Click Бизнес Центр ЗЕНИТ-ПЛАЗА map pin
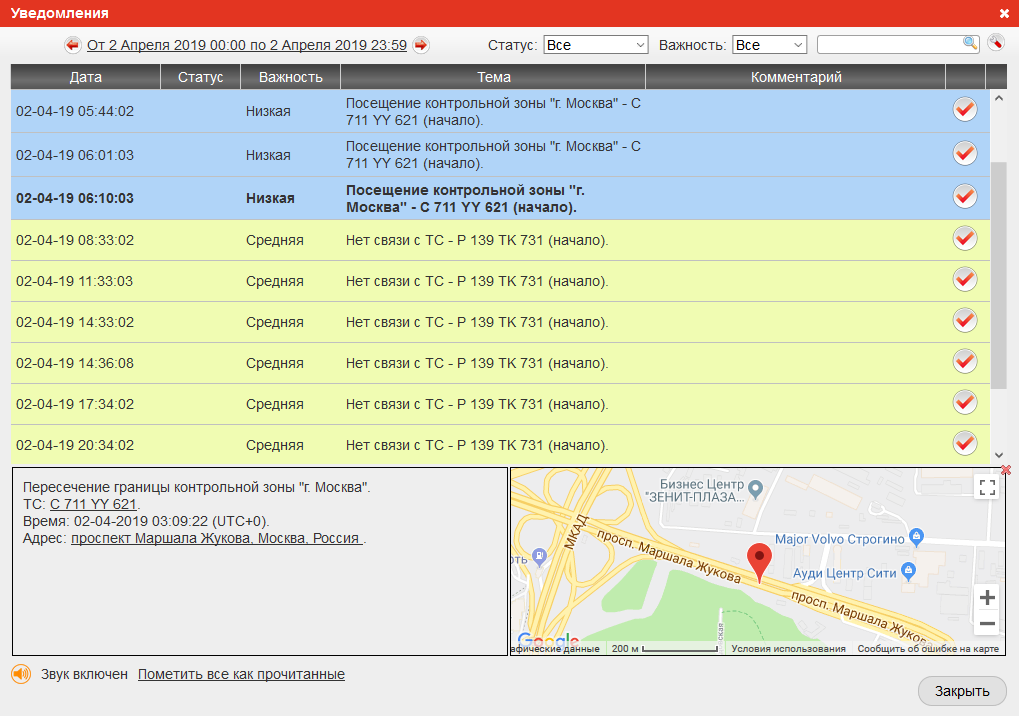 click(x=755, y=489)
